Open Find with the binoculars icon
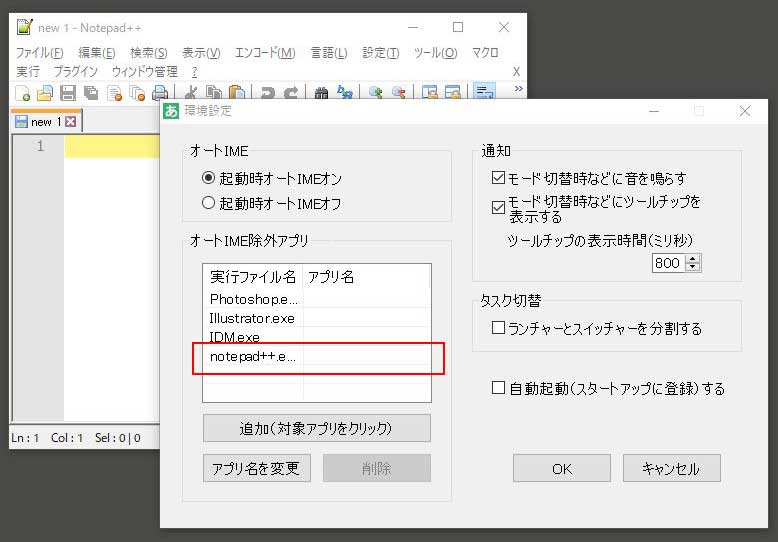The image size is (778, 542). click(x=322, y=93)
